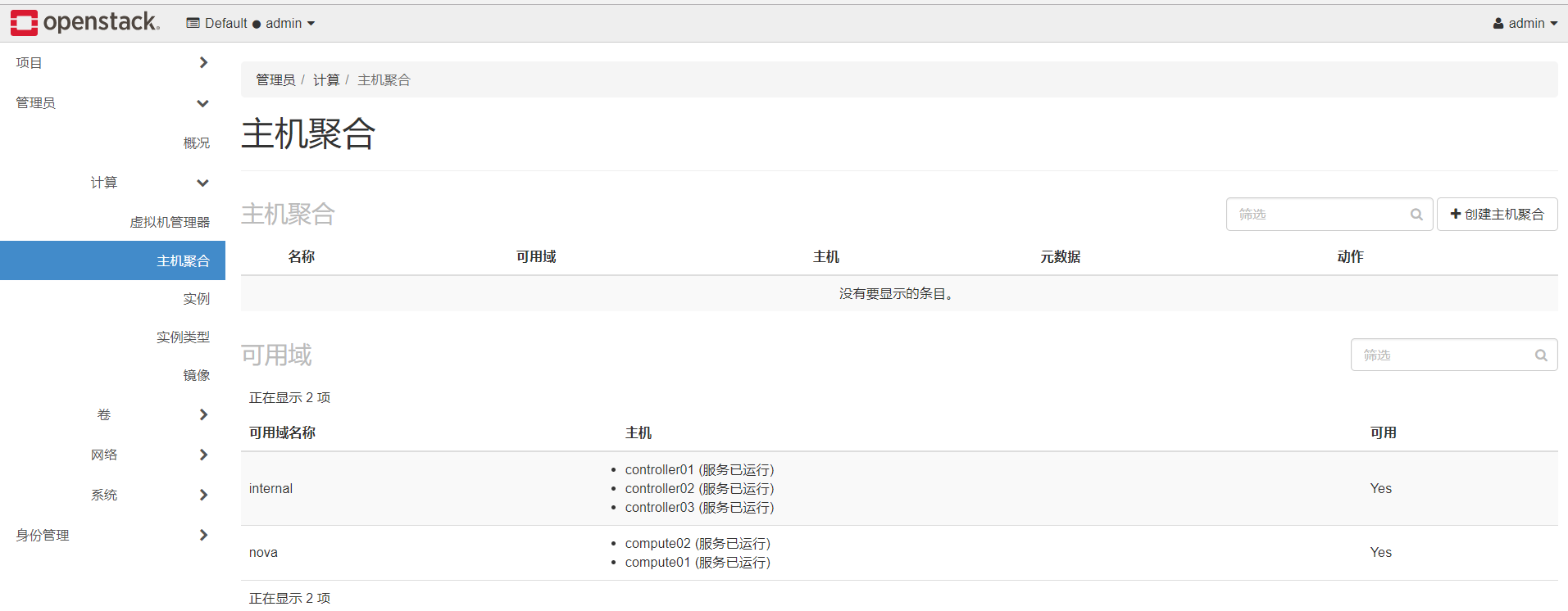Open the Default admin project dropdown
This screenshot has width=1568, height=611.
coord(251,23)
